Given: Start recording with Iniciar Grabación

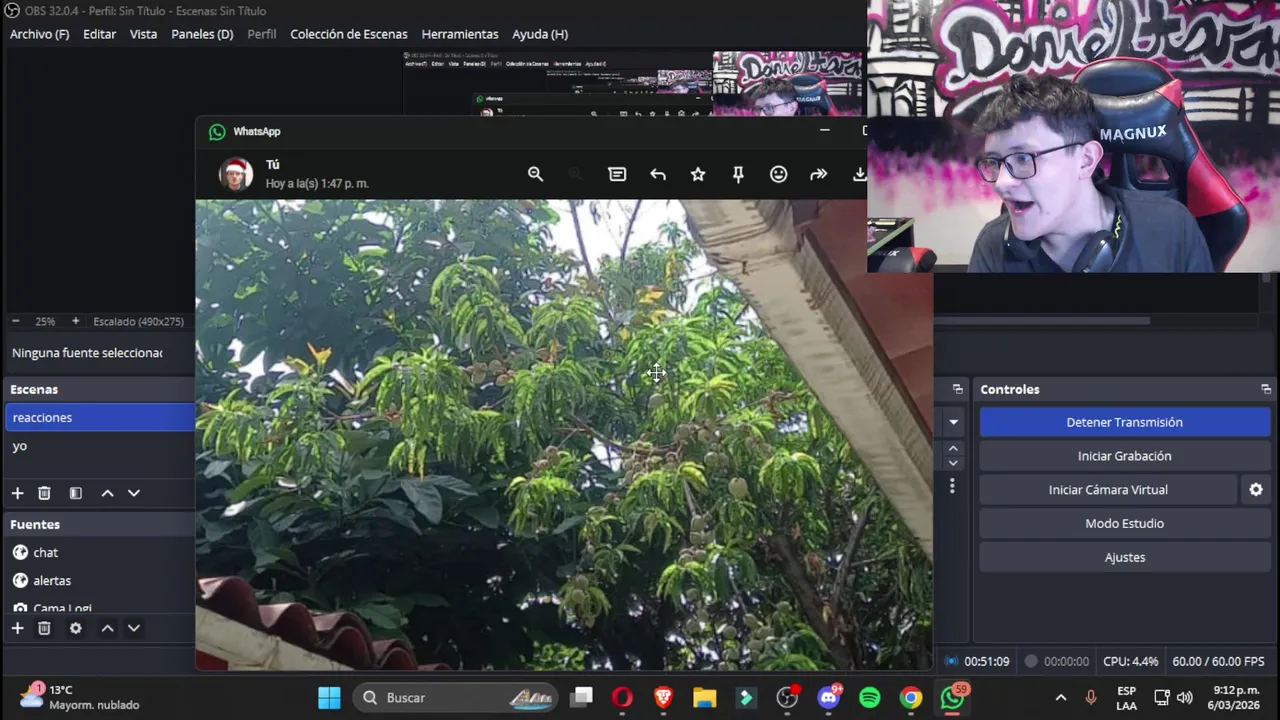Looking at the screenshot, I should pyautogui.click(x=1124, y=456).
